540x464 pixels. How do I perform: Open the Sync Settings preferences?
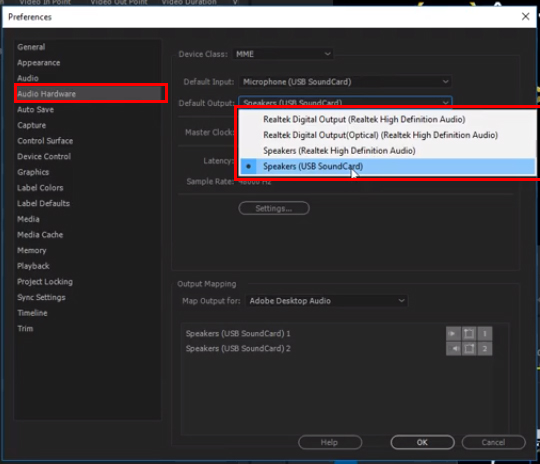click(x=41, y=297)
